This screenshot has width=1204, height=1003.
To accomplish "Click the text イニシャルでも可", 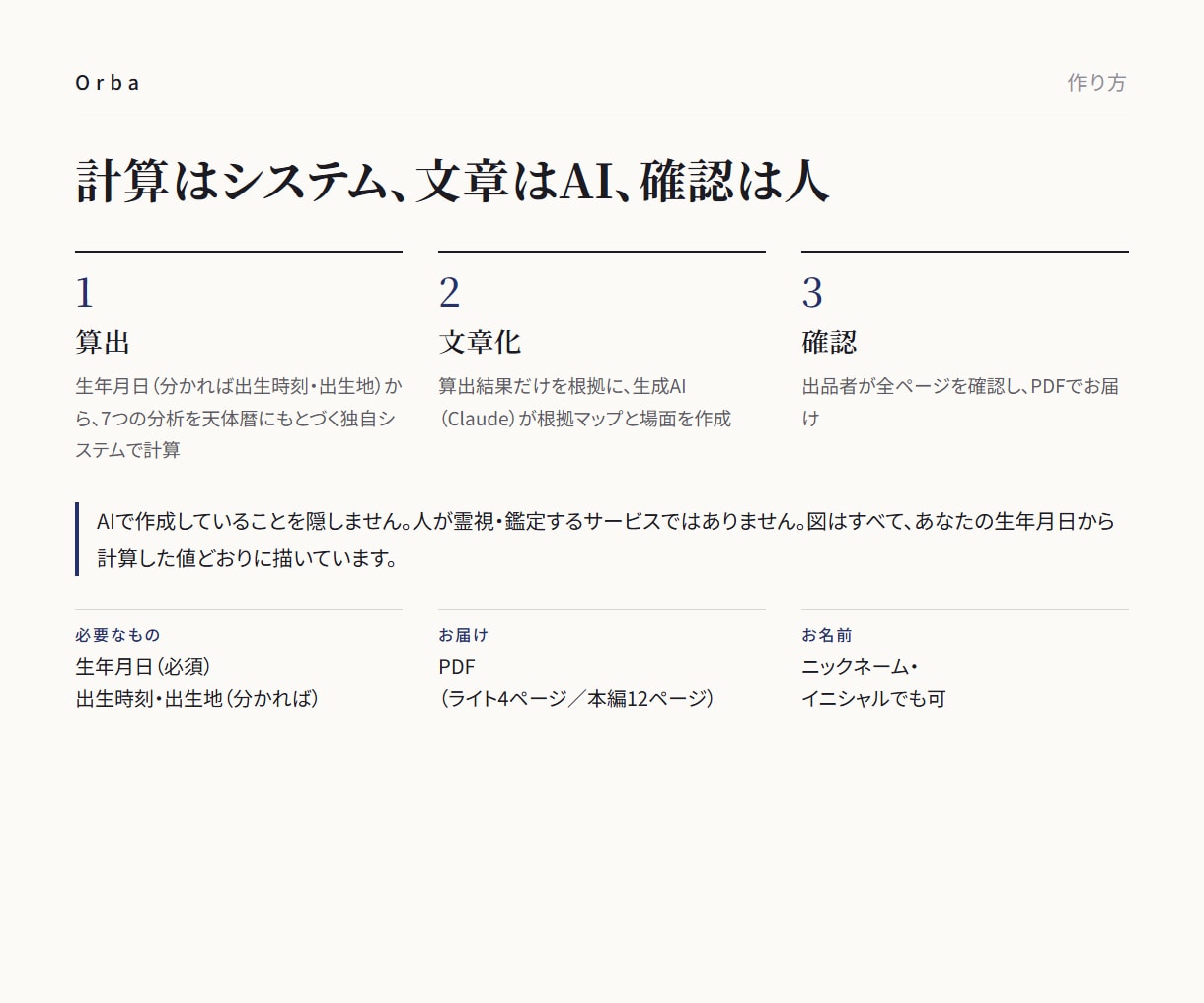I will [x=873, y=699].
